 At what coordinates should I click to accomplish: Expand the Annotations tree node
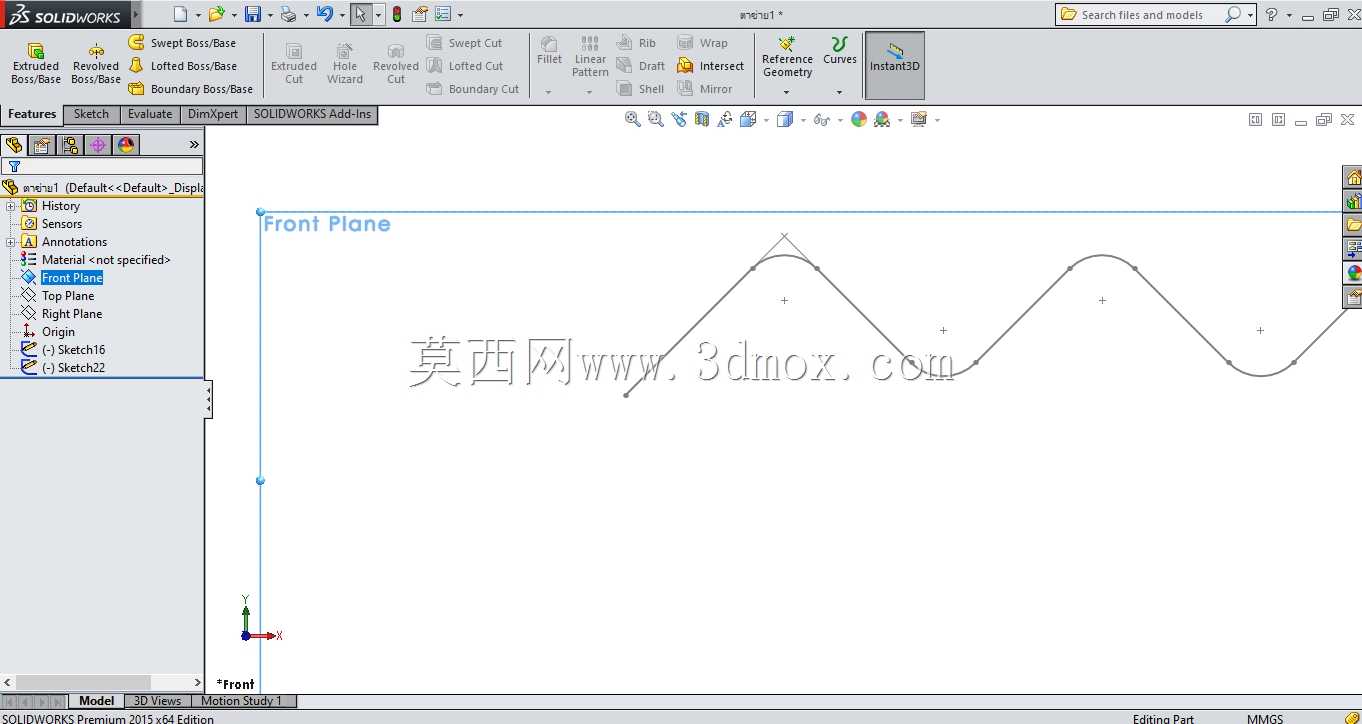[11, 242]
